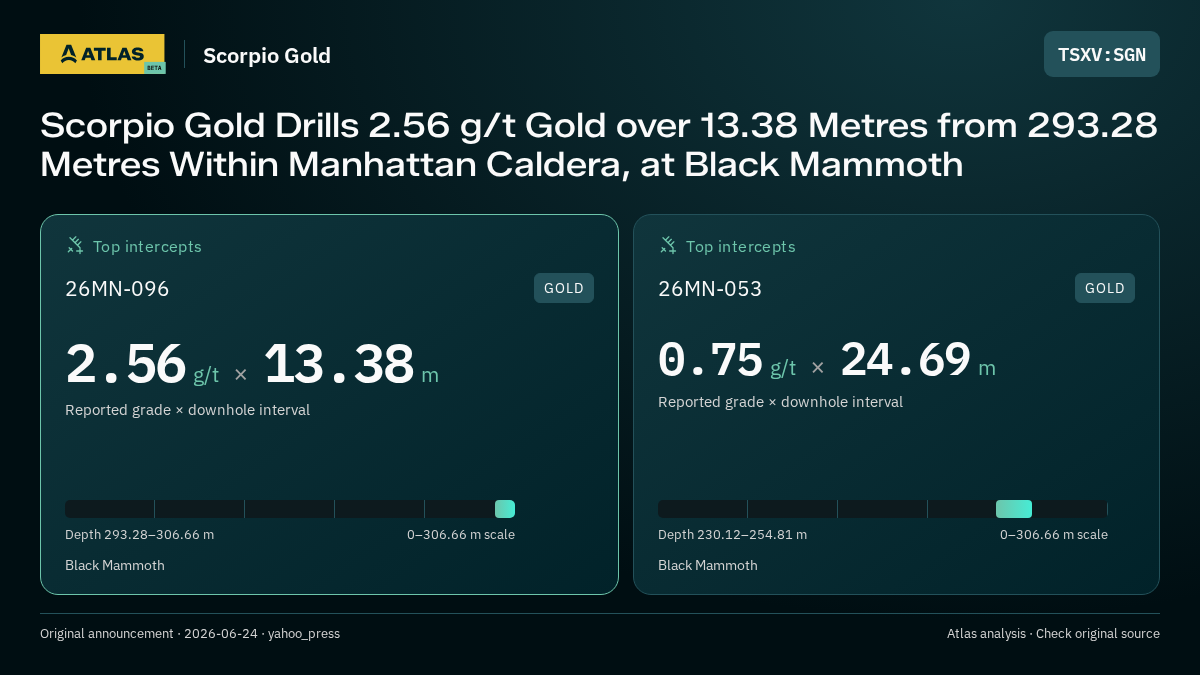Click the Atlas analysis disclaimer text
Screen dimensions: 1200x675
pos(1053,634)
